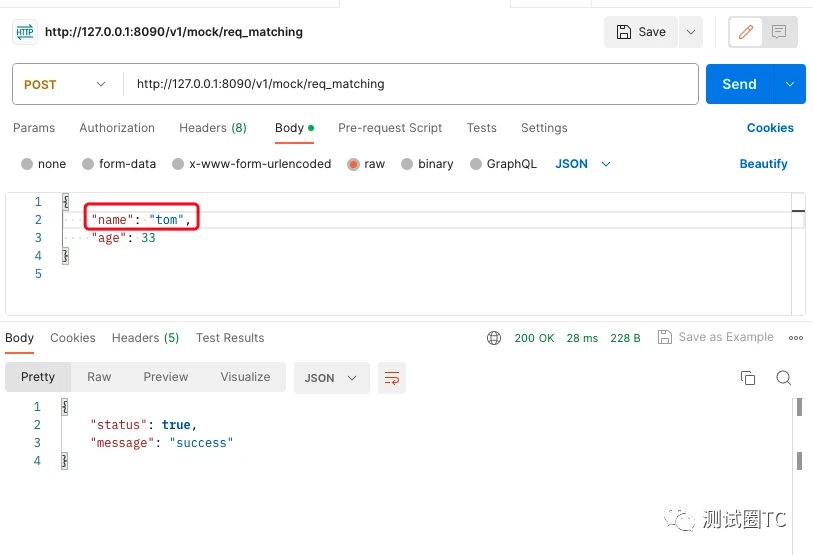Open the response JSON format dropdown
The width and height of the screenshot is (813, 555).
pos(332,378)
